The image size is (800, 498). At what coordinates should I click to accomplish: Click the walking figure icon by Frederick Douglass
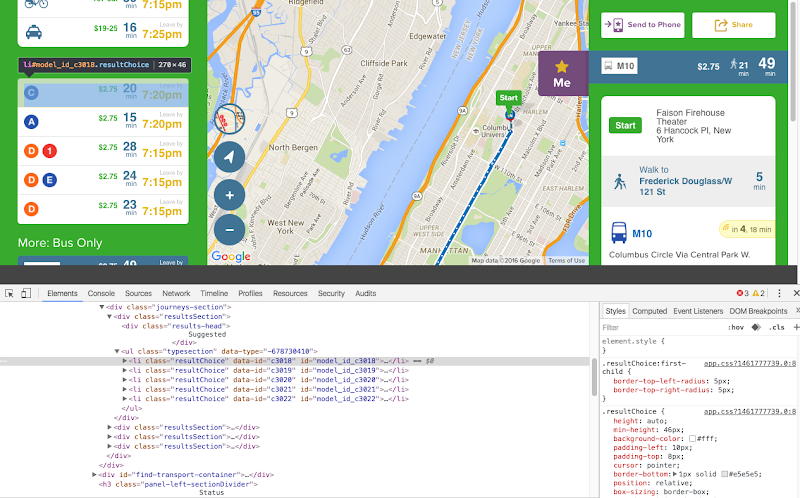point(619,182)
